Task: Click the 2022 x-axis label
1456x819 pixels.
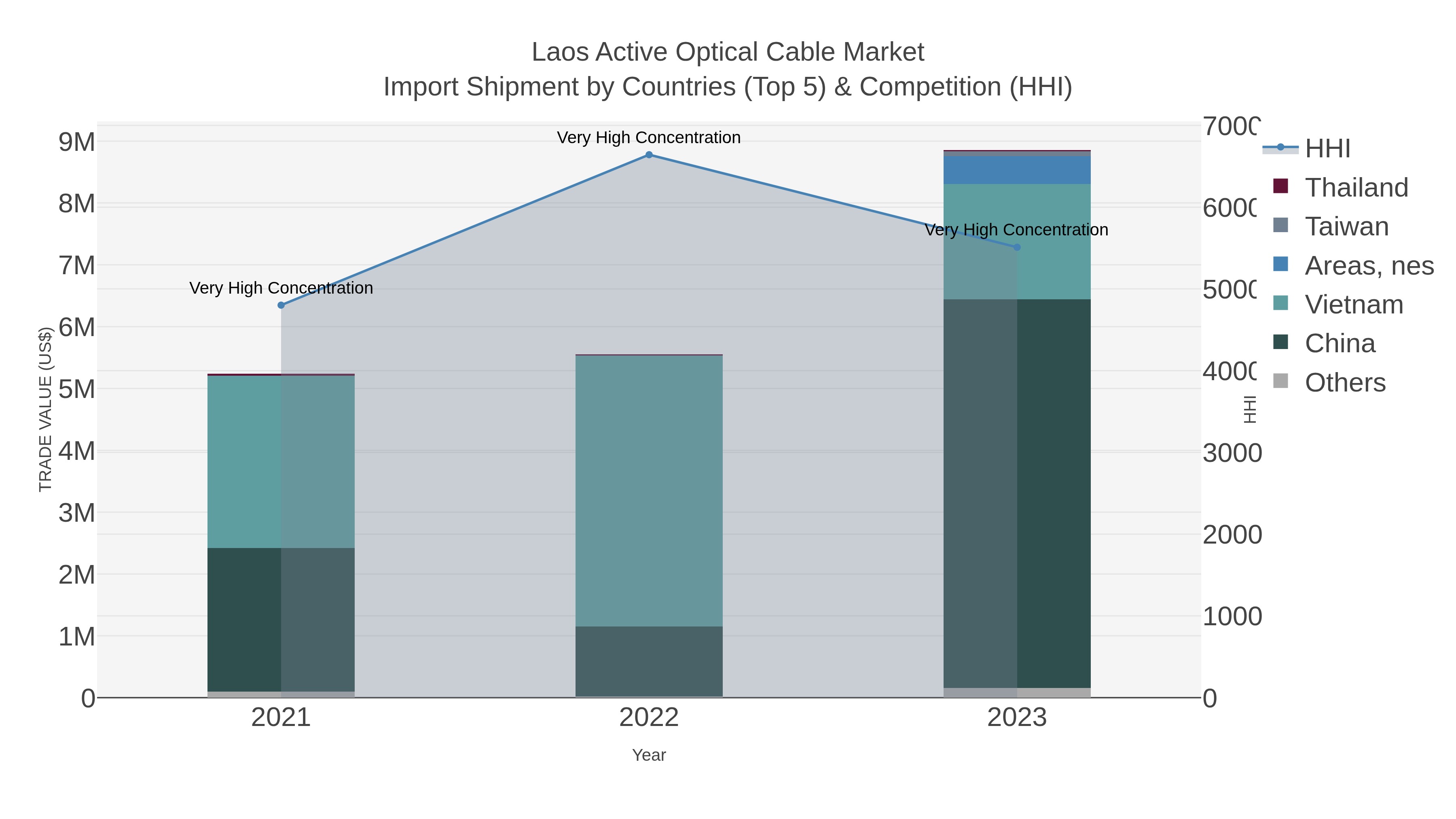Action: pos(649,717)
